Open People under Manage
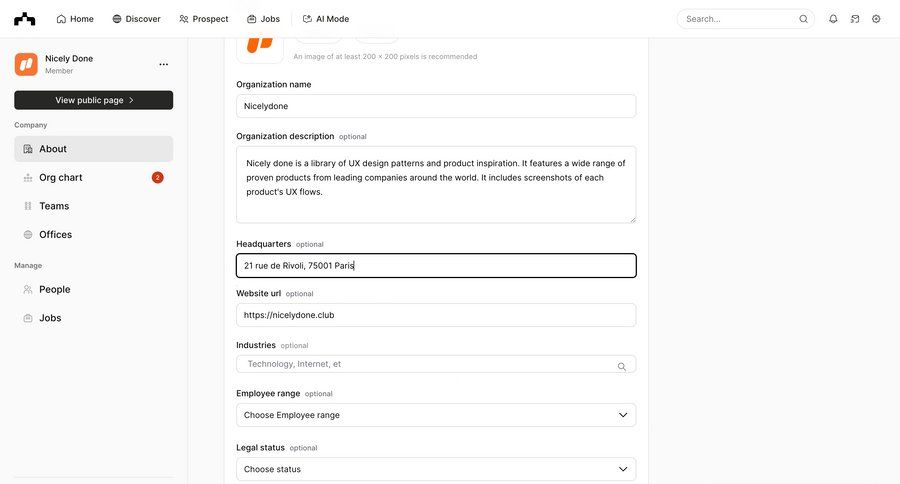 tap(94, 289)
